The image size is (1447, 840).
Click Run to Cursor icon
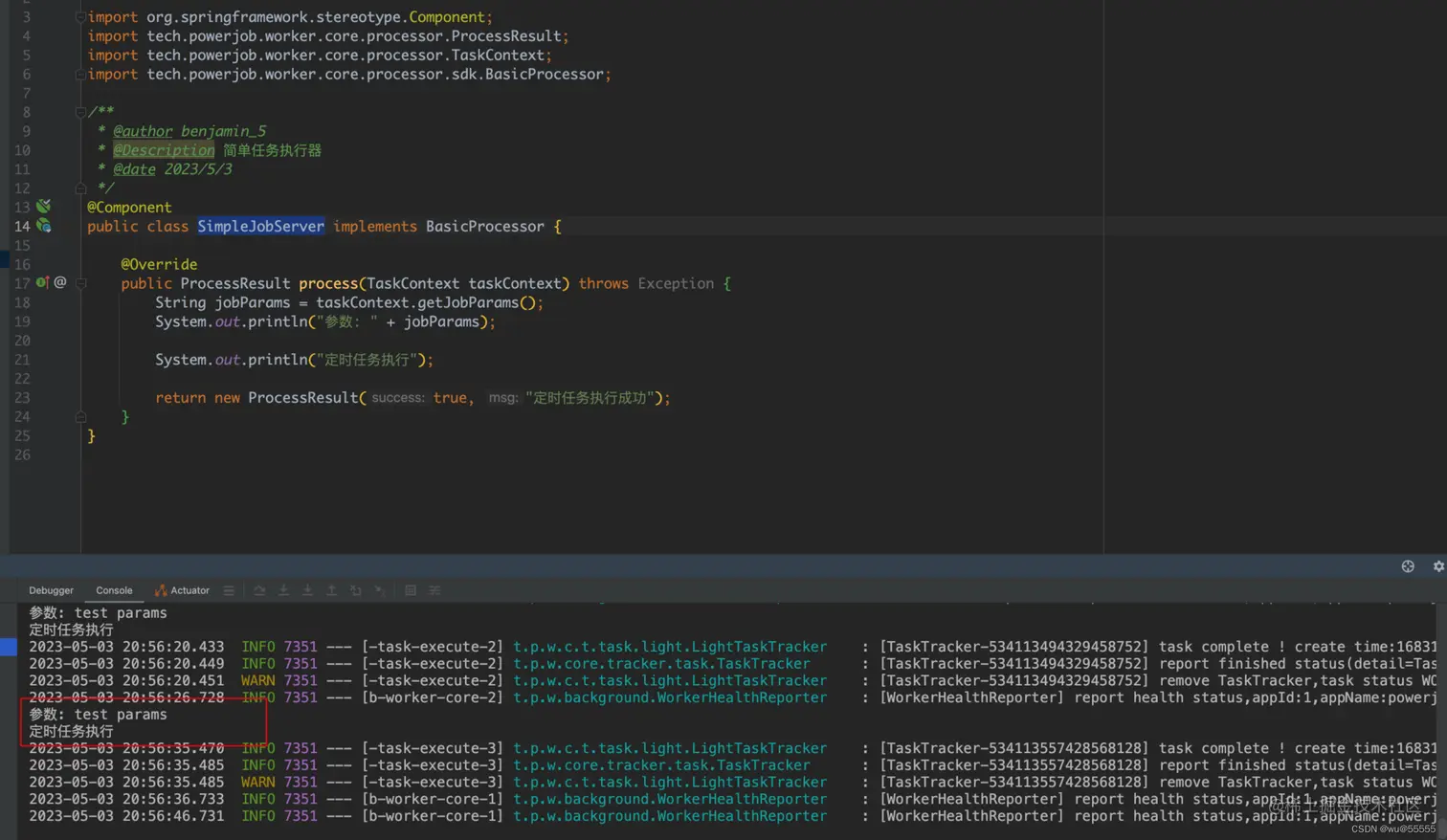(x=380, y=590)
